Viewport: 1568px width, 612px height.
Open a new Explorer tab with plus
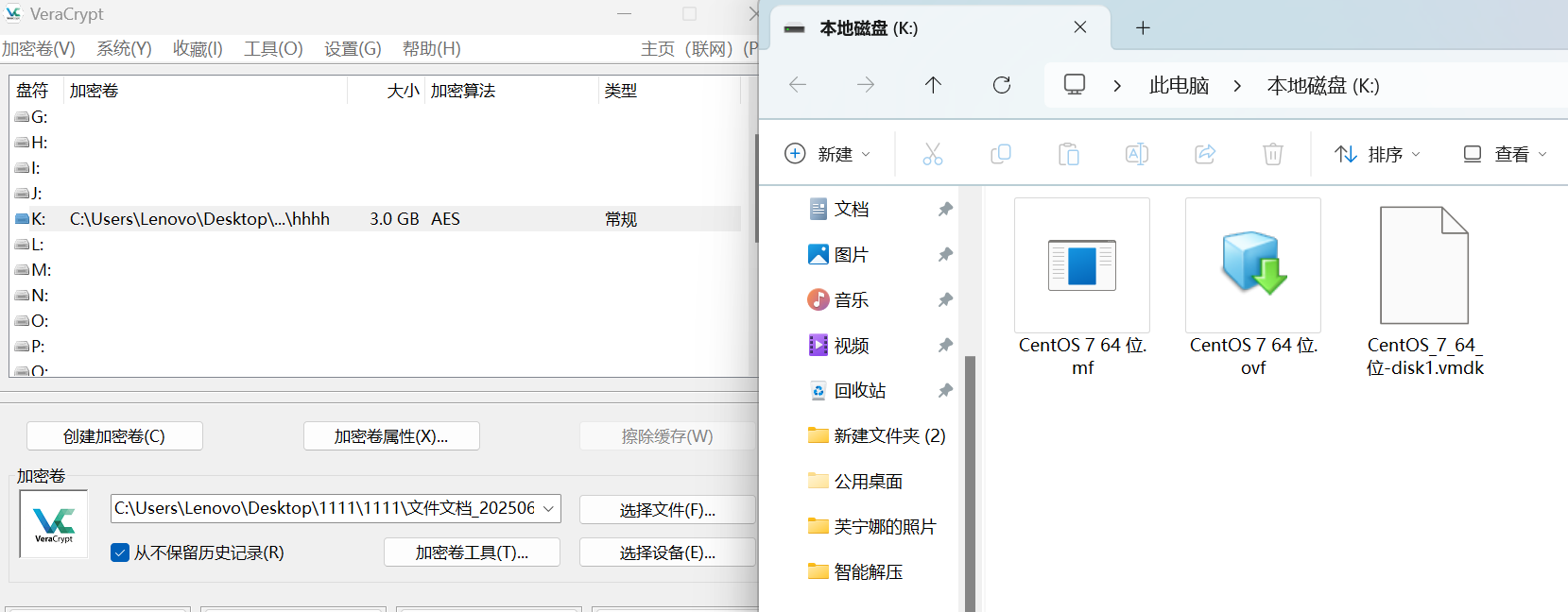point(1143,27)
